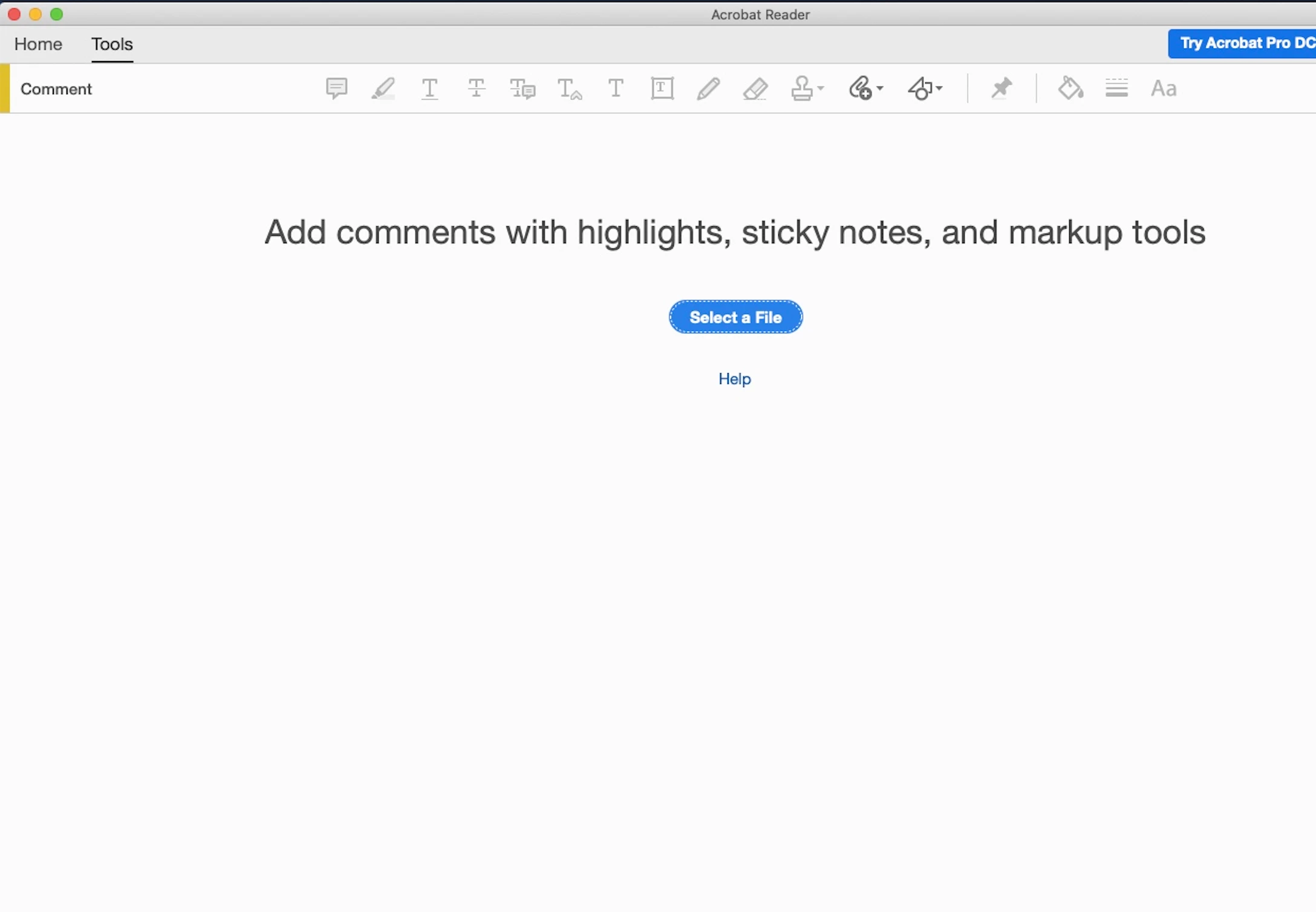Open the fill color picker

1070,88
